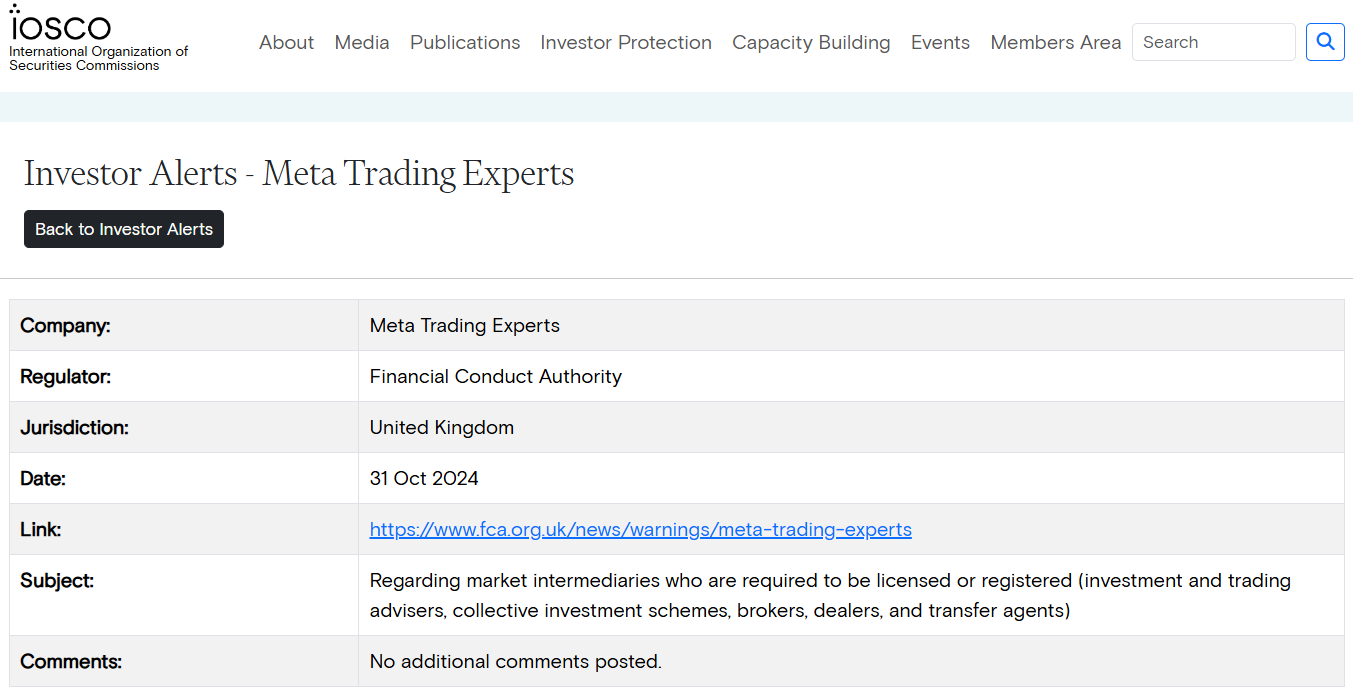Focus the Search input field
The height and width of the screenshot is (691, 1353).
pos(1213,42)
